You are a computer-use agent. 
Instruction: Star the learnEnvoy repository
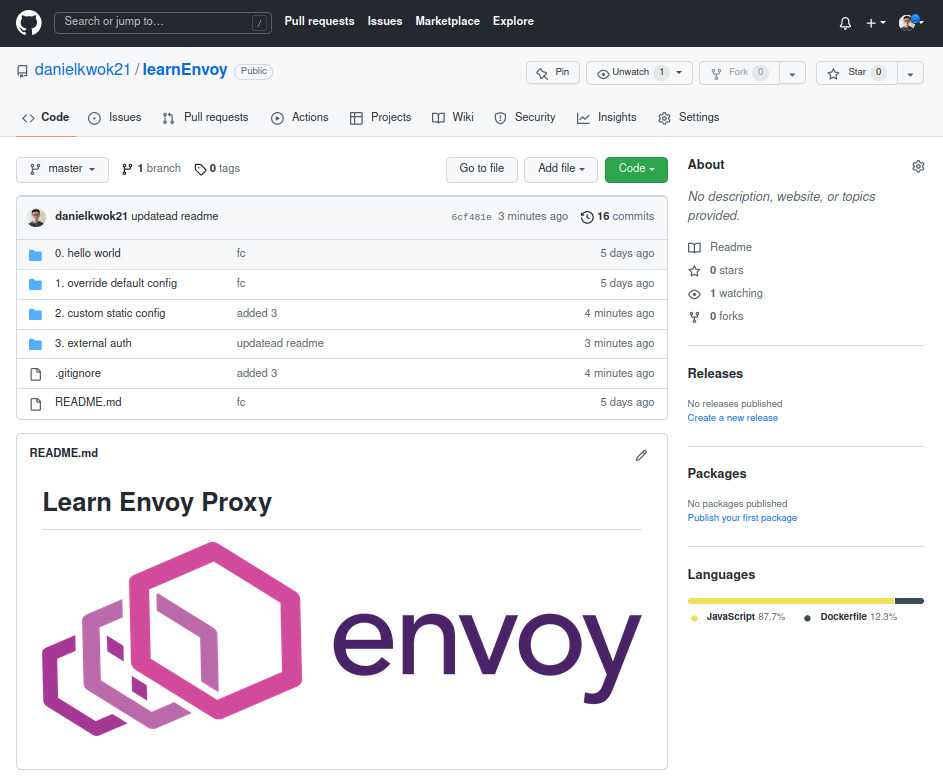857,73
